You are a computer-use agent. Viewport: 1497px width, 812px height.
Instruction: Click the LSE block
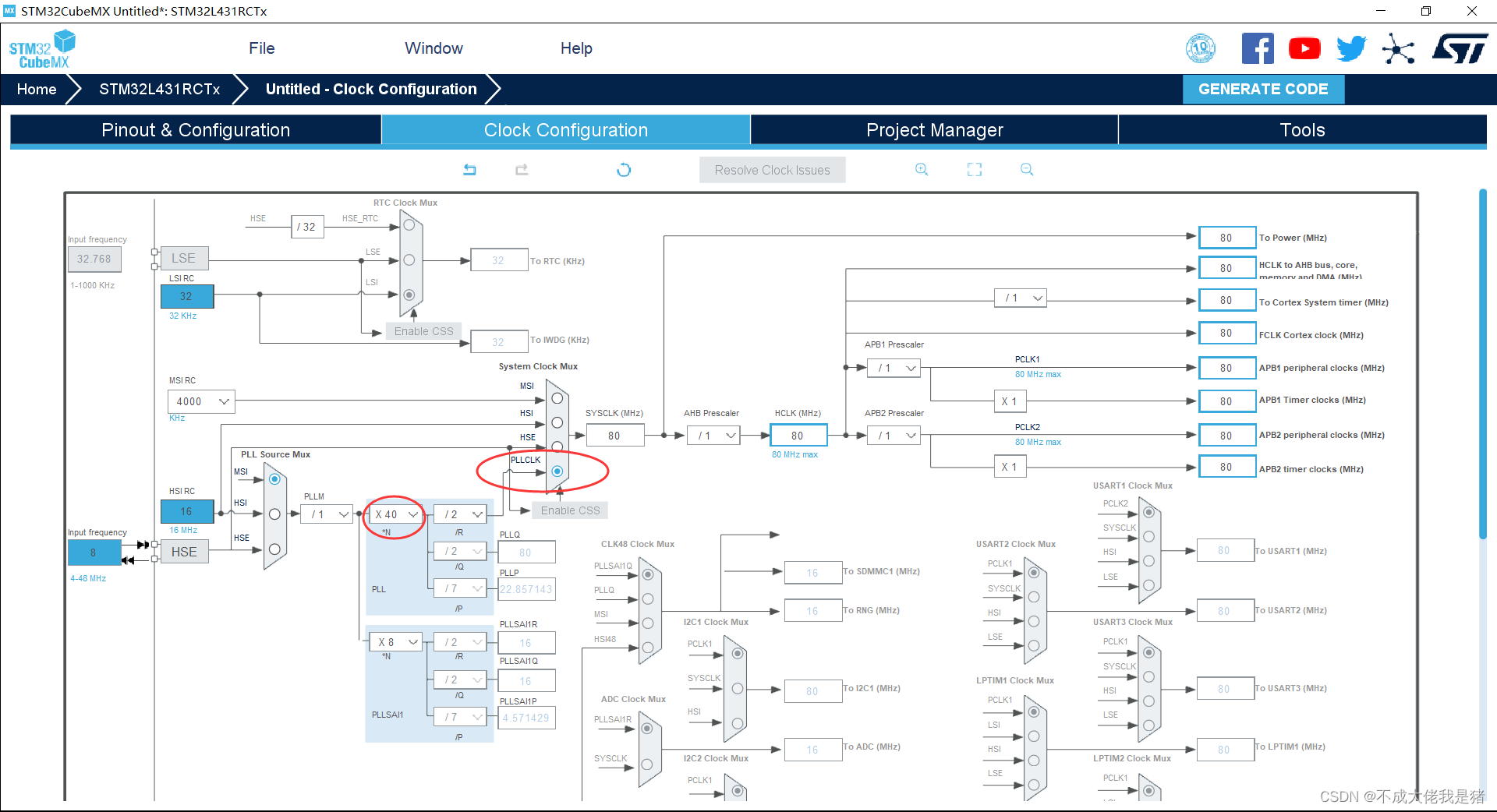[184, 258]
